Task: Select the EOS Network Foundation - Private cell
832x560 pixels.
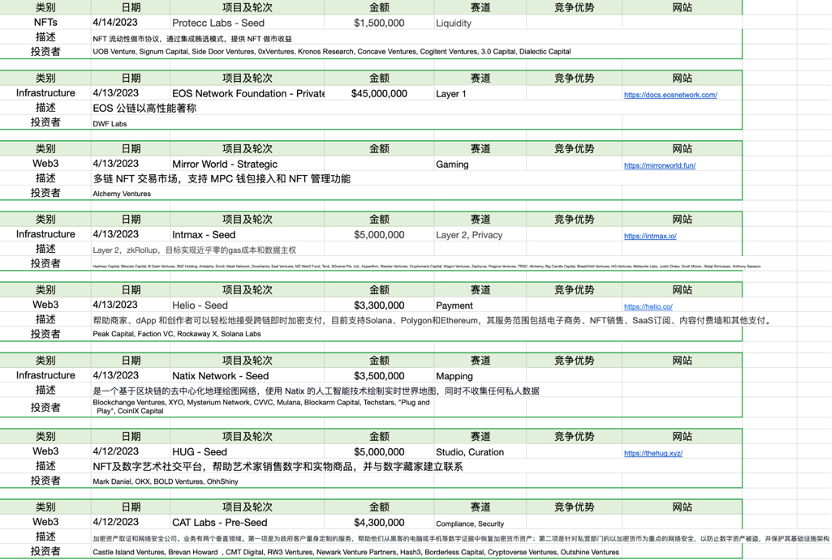Action: click(248, 93)
